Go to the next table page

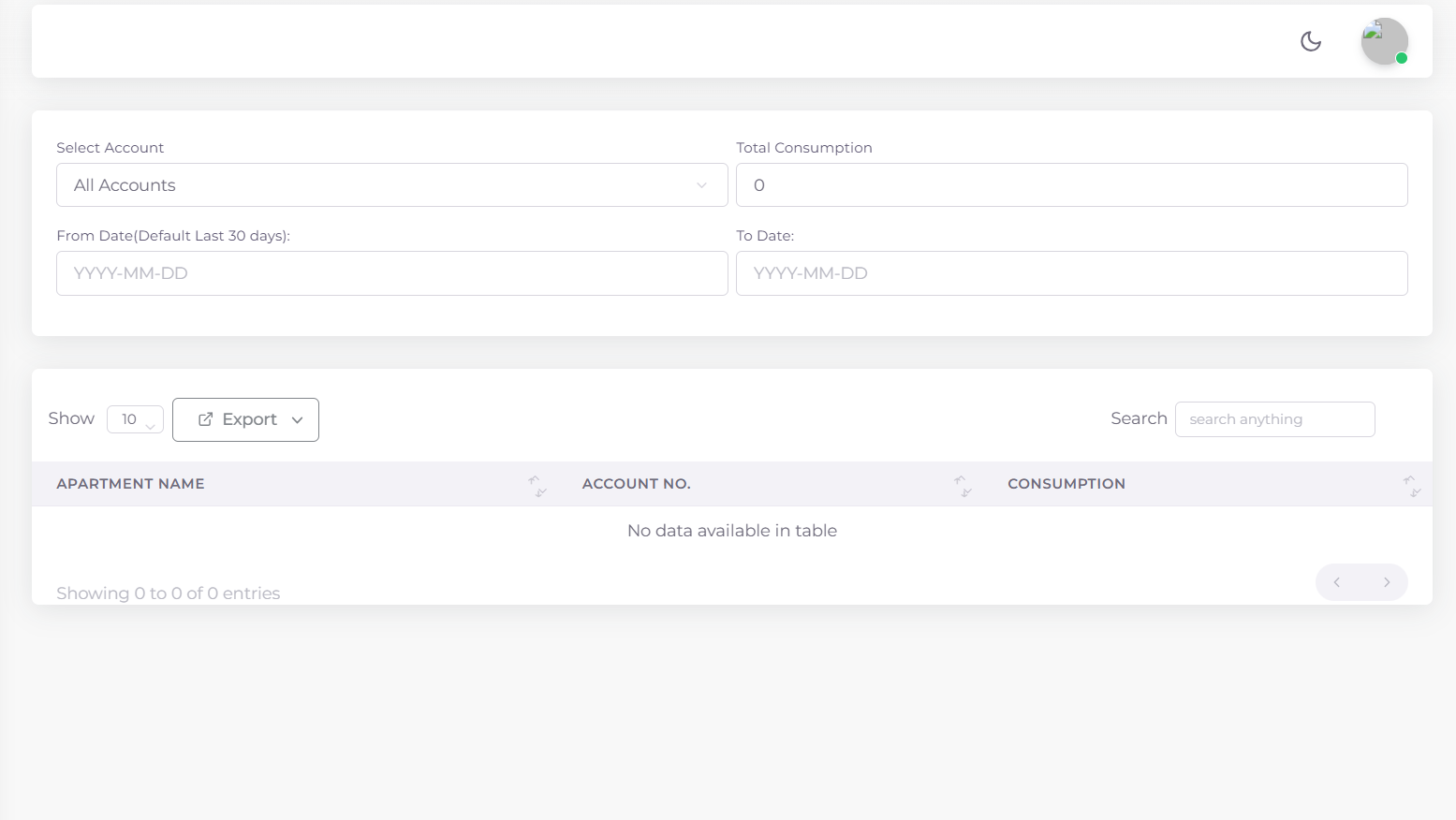[x=1387, y=582]
